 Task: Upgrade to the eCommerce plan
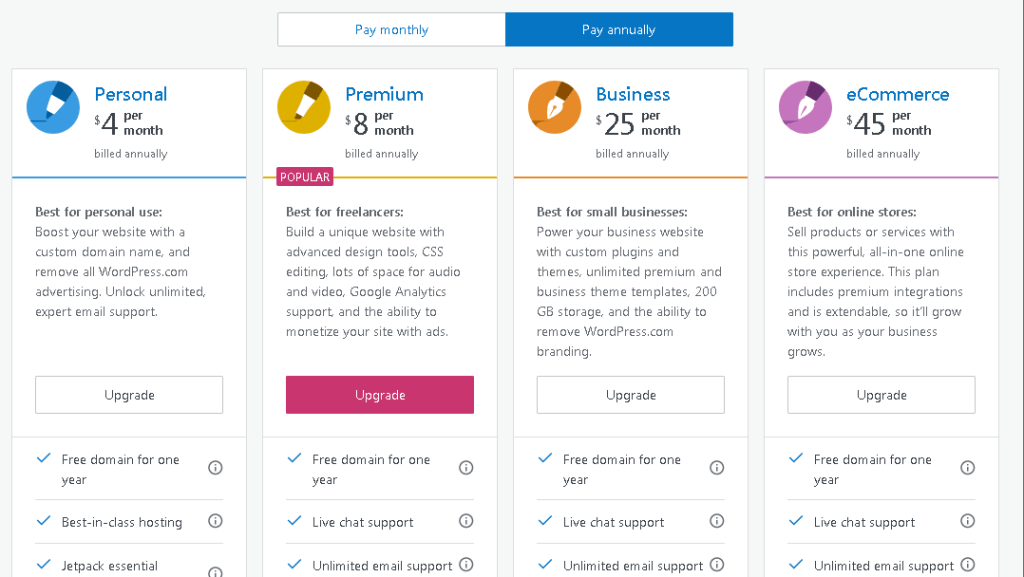click(881, 395)
